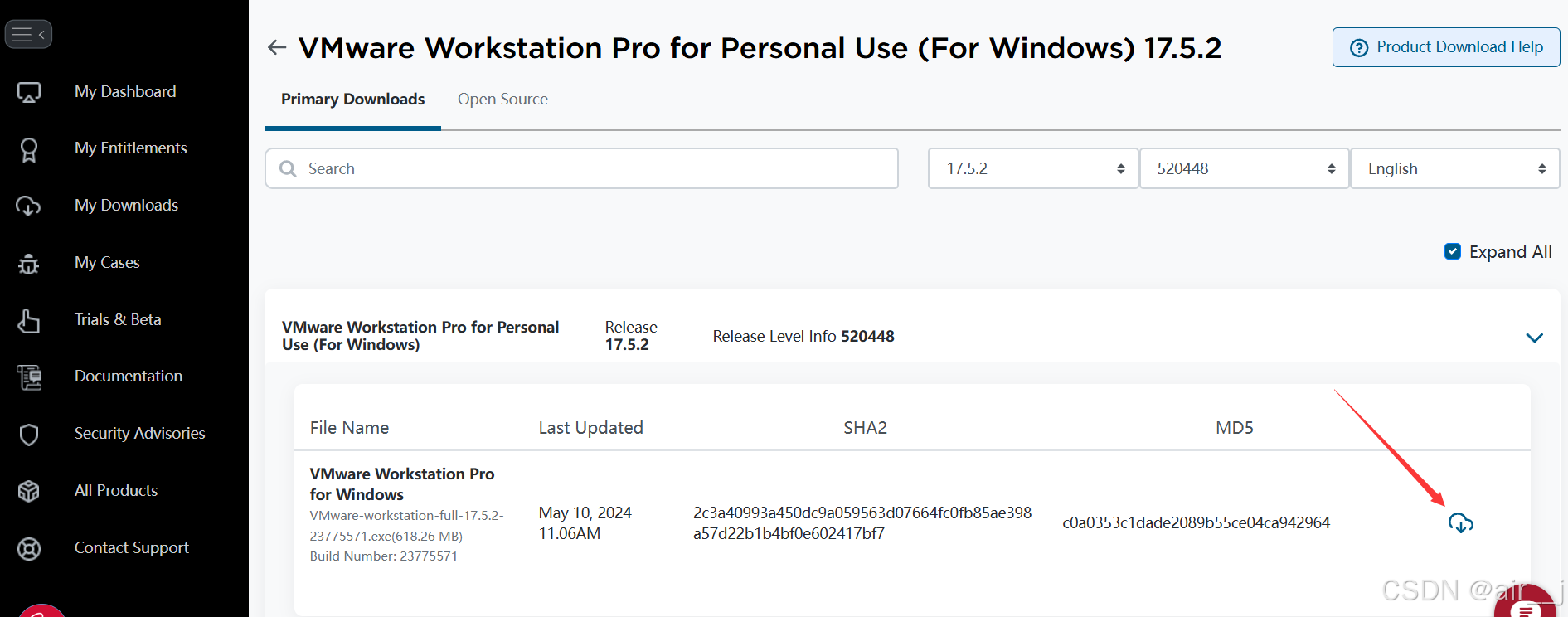Viewport: 1568px width, 617px height.
Task: Open My Entitlements menu item
Action: (x=131, y=148)
